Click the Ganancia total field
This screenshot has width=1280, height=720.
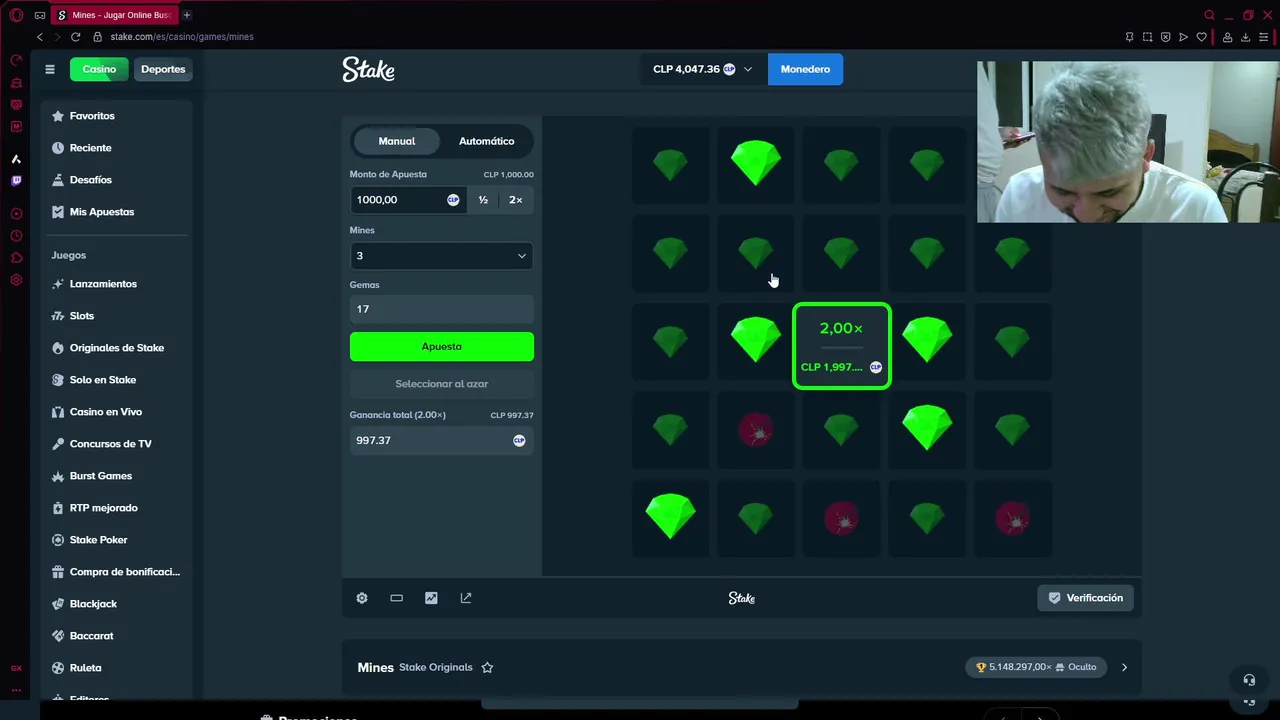point(442,440)
